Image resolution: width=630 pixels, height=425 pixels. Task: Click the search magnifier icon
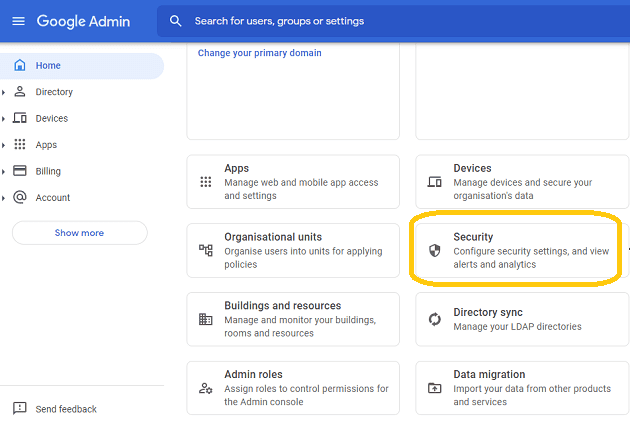click(x=176, y=21)
